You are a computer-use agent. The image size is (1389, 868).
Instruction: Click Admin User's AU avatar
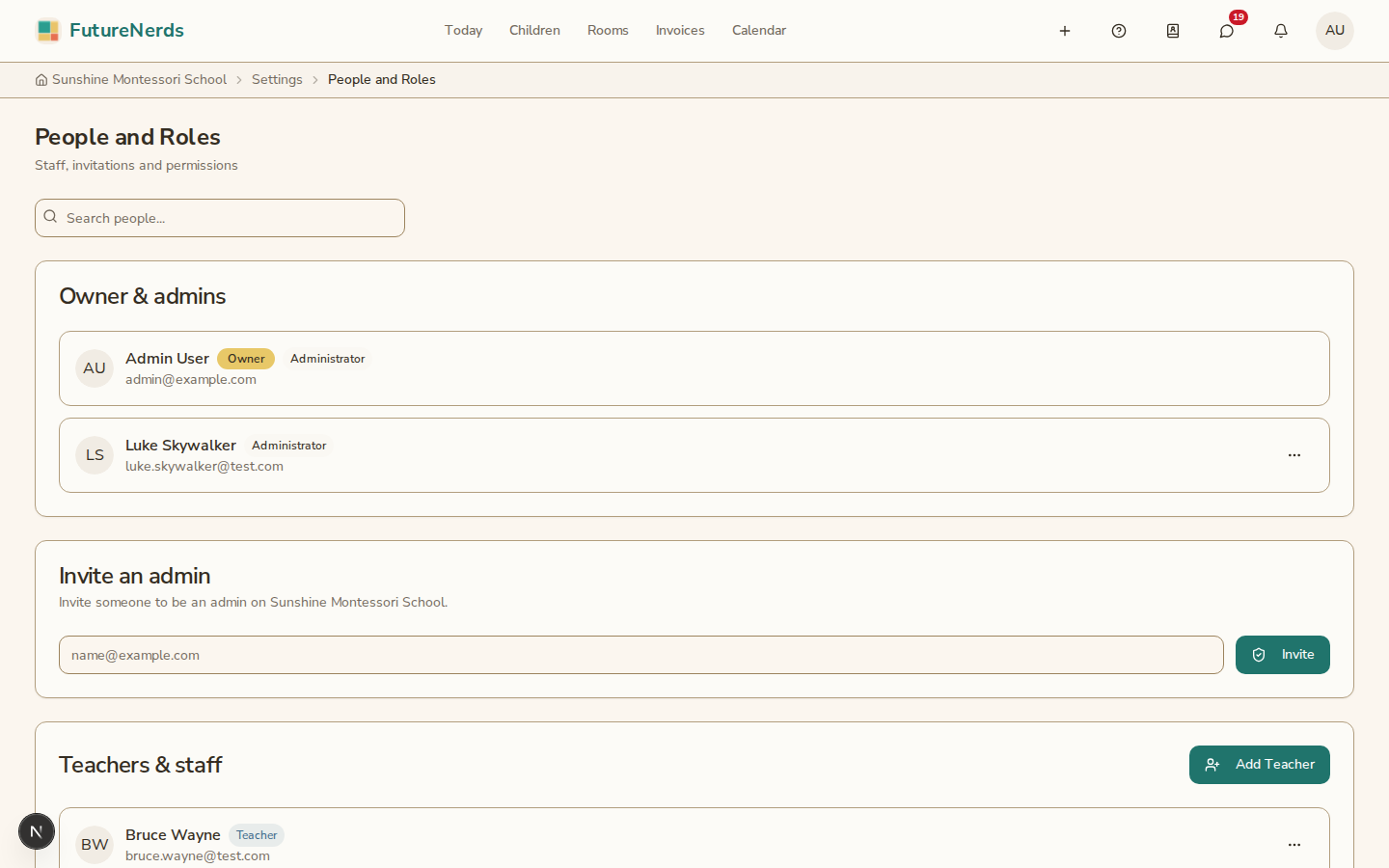click(x=95, y=368)
